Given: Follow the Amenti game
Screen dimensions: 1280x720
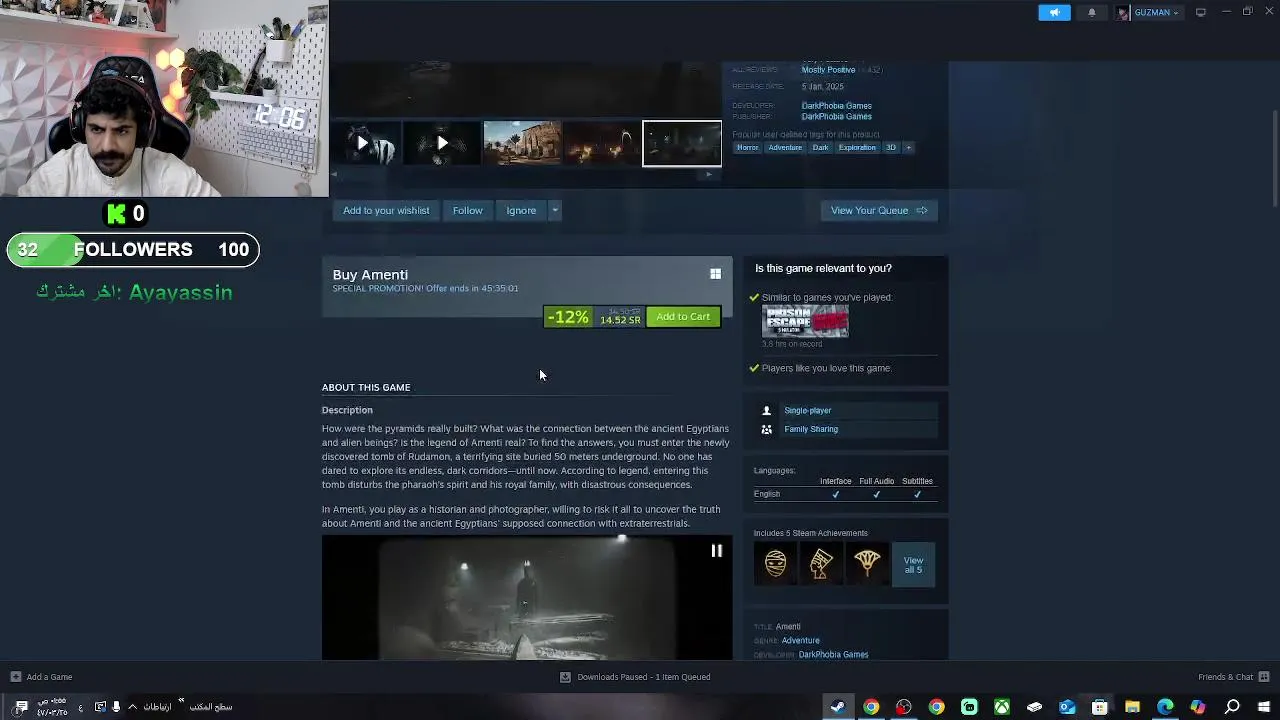Looking at the screenshot, I should pos(467,210).
